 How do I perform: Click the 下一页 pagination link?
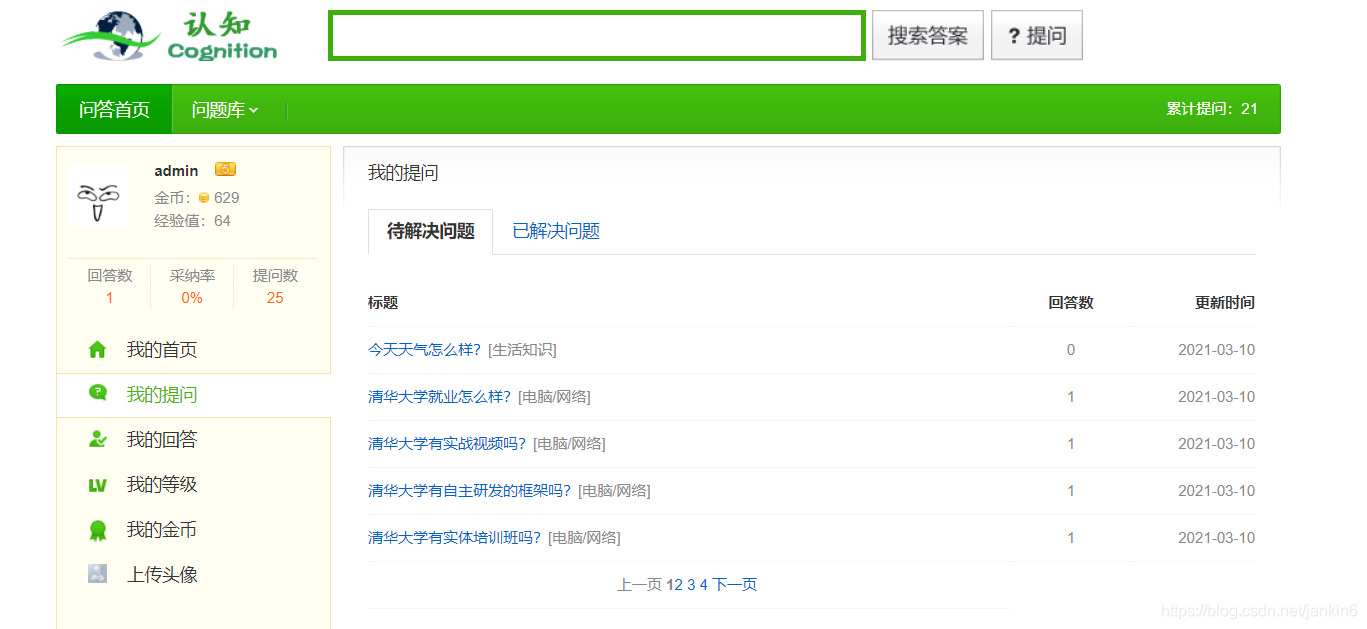pyautogui.click(x=737, y=584)
